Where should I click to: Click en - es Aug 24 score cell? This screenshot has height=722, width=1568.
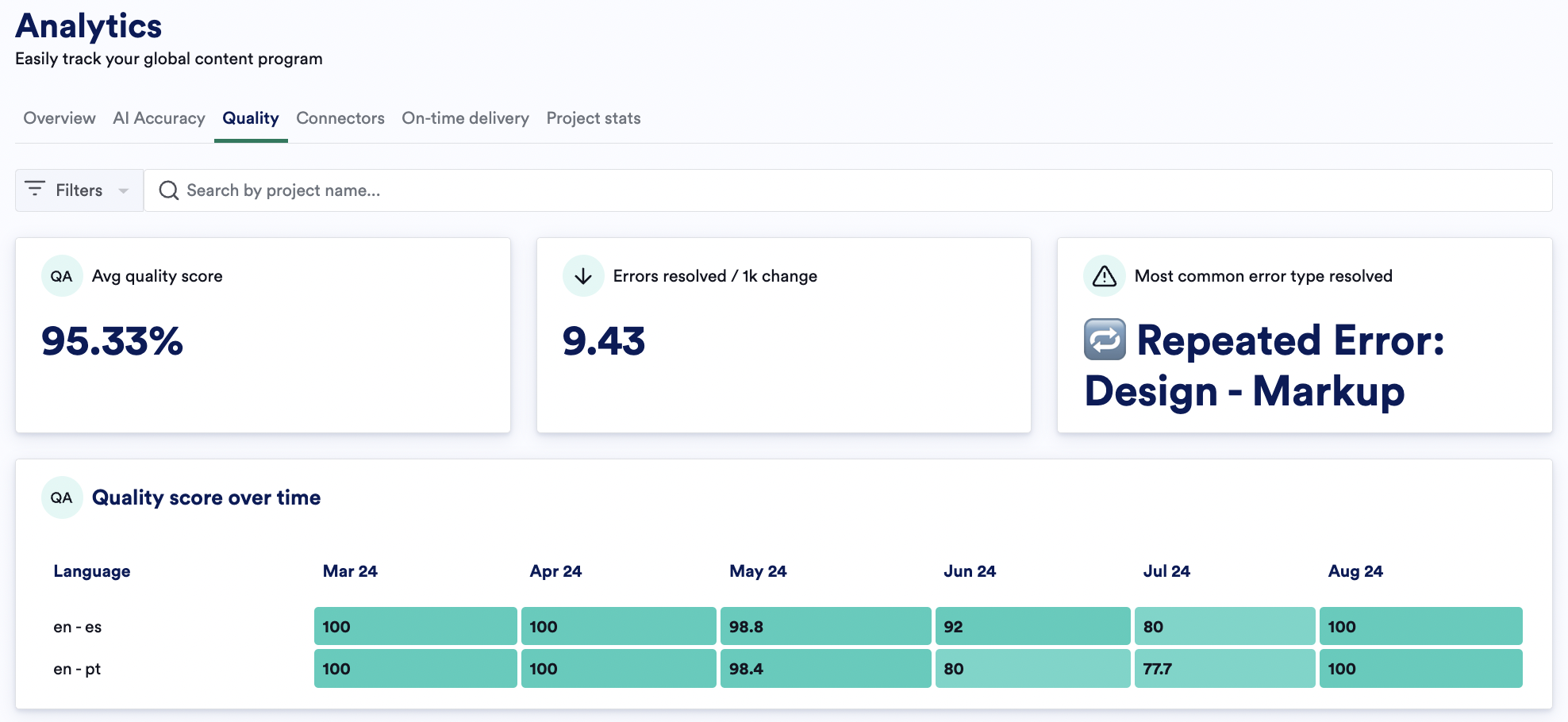coord(1421,626)
